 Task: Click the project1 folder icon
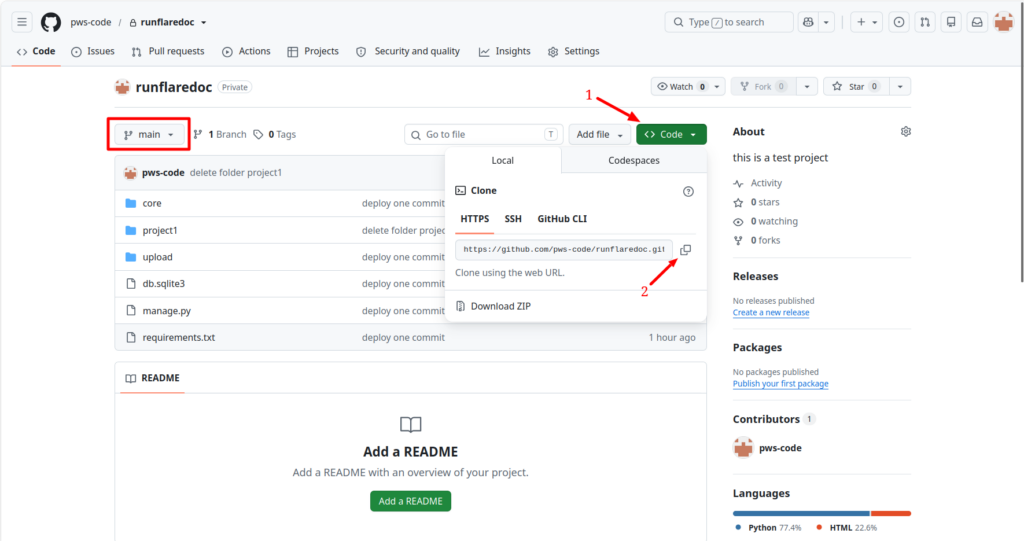point(131,230)
